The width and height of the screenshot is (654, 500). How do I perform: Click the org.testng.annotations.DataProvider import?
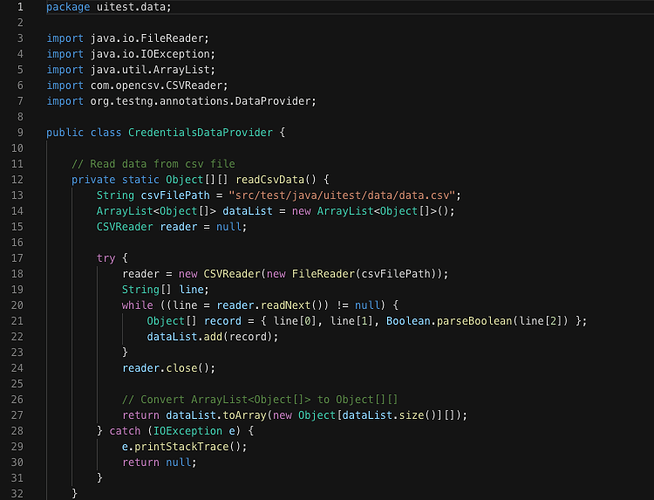point(181,101)
